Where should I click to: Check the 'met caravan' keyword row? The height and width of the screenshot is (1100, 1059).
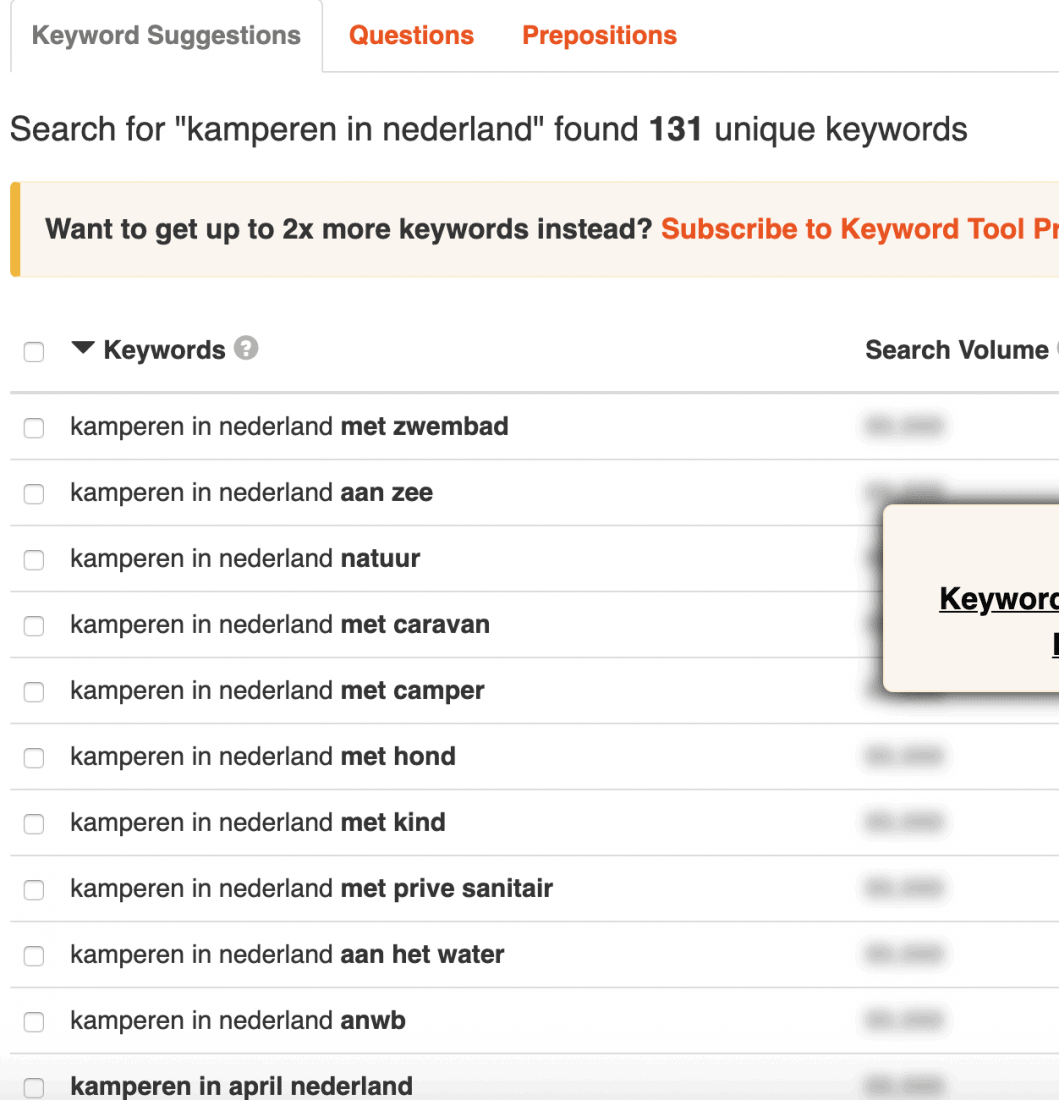34,626
